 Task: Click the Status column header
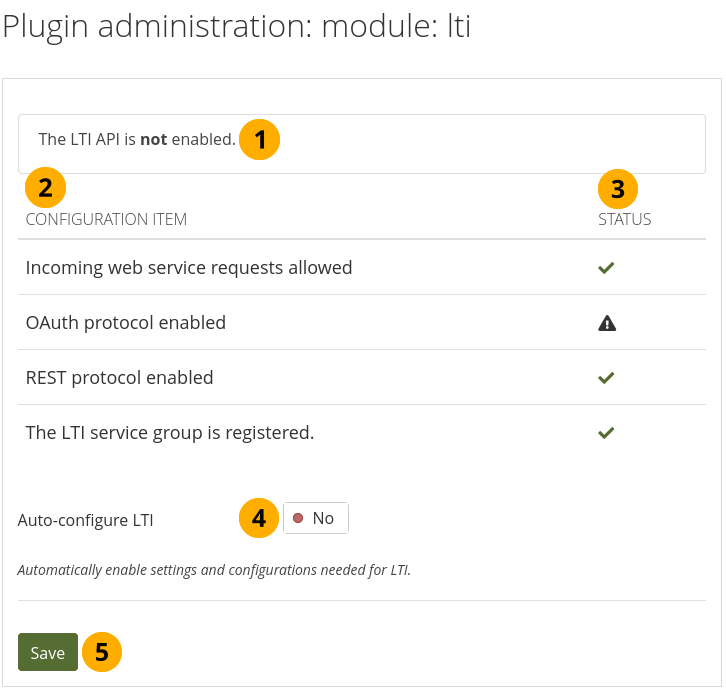[x=624, y=219]
